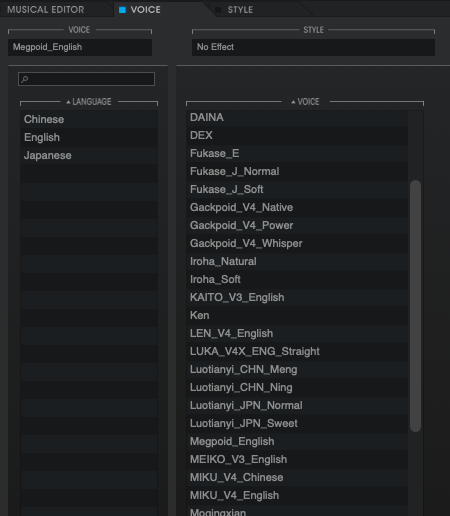Select the Iroha_Soft voice
This screenshot has height=516, width=450.
click(297, 279)
